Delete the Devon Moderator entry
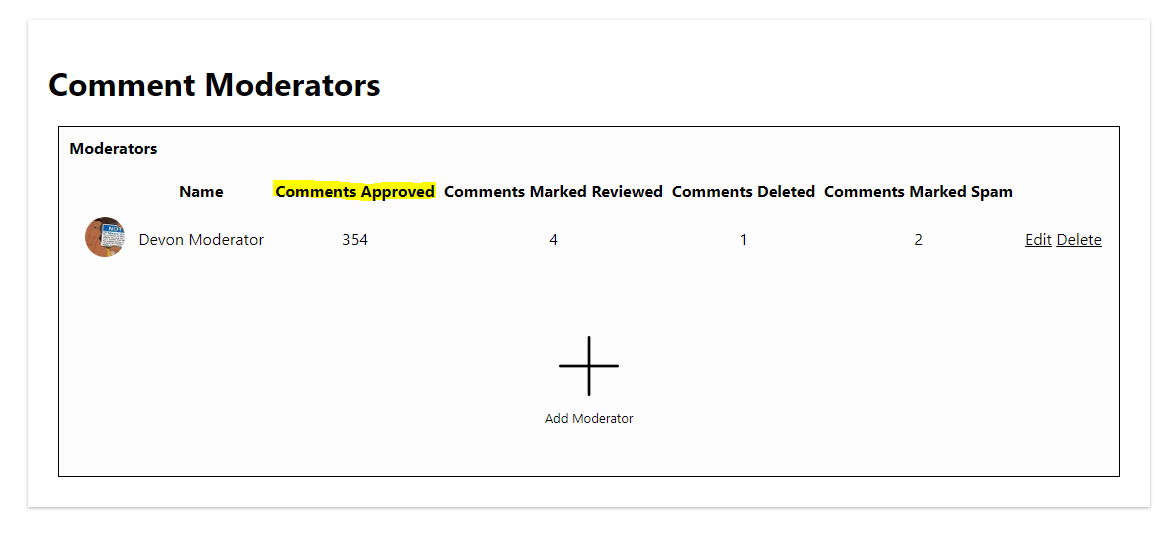This screenshot has width=1173, height=538. [1079, 240]
